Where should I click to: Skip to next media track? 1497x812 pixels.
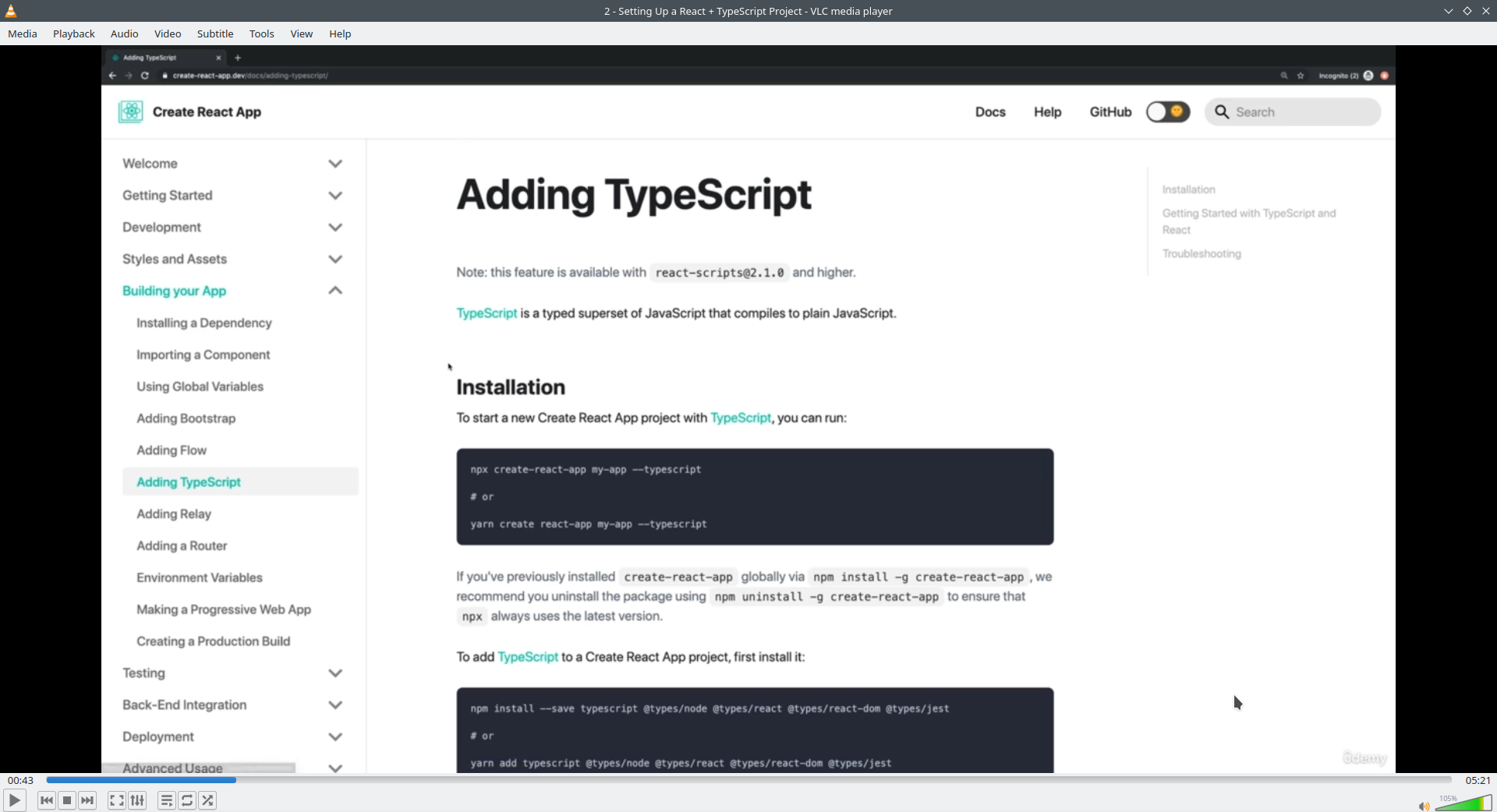88,800
